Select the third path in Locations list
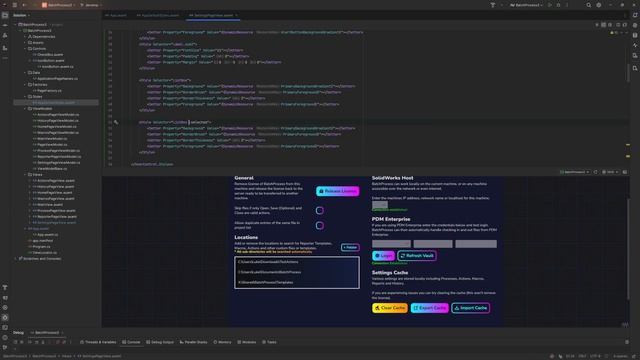 pos(297,282)
